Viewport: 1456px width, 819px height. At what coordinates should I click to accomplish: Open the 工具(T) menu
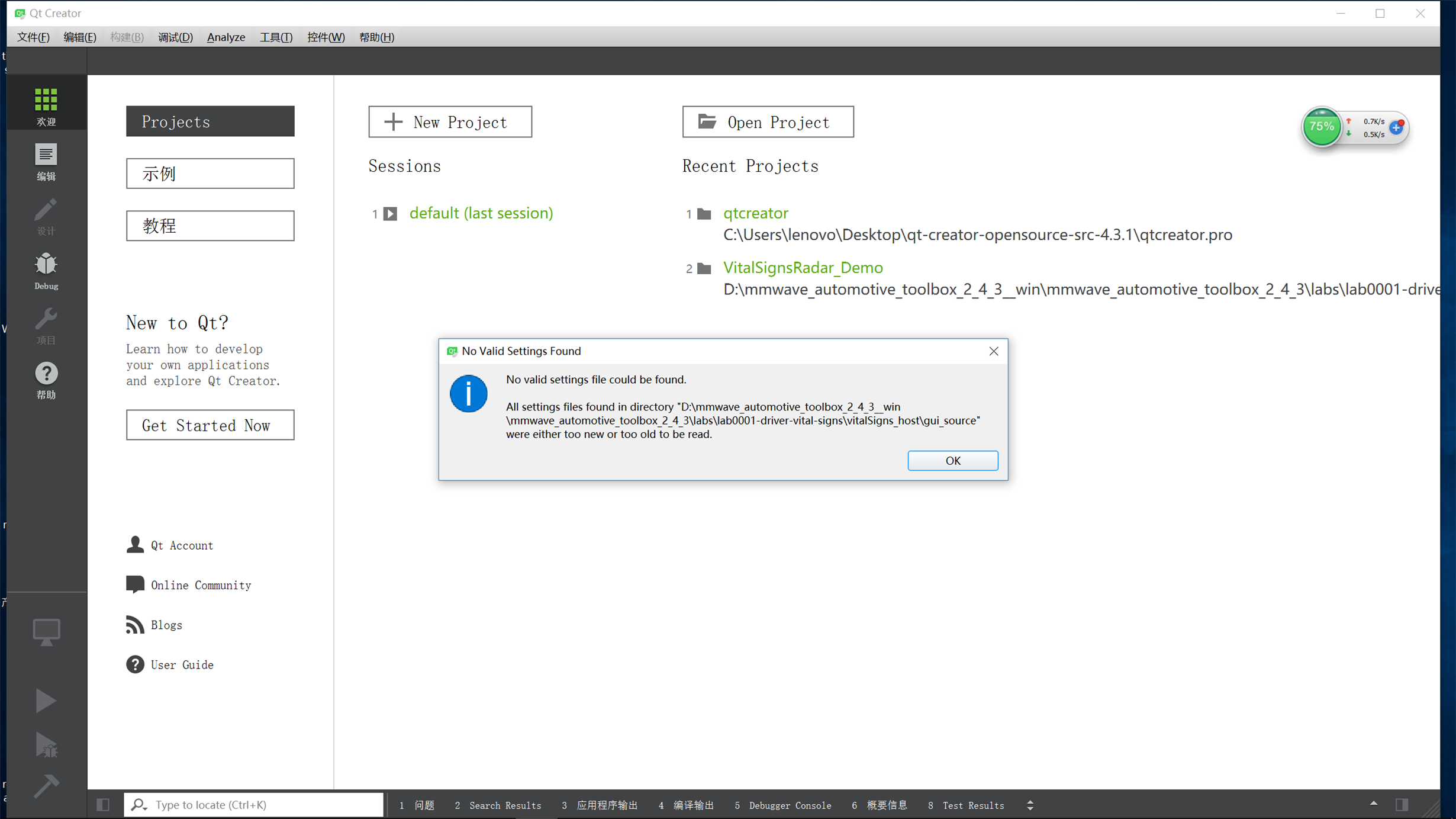[276, 37]
